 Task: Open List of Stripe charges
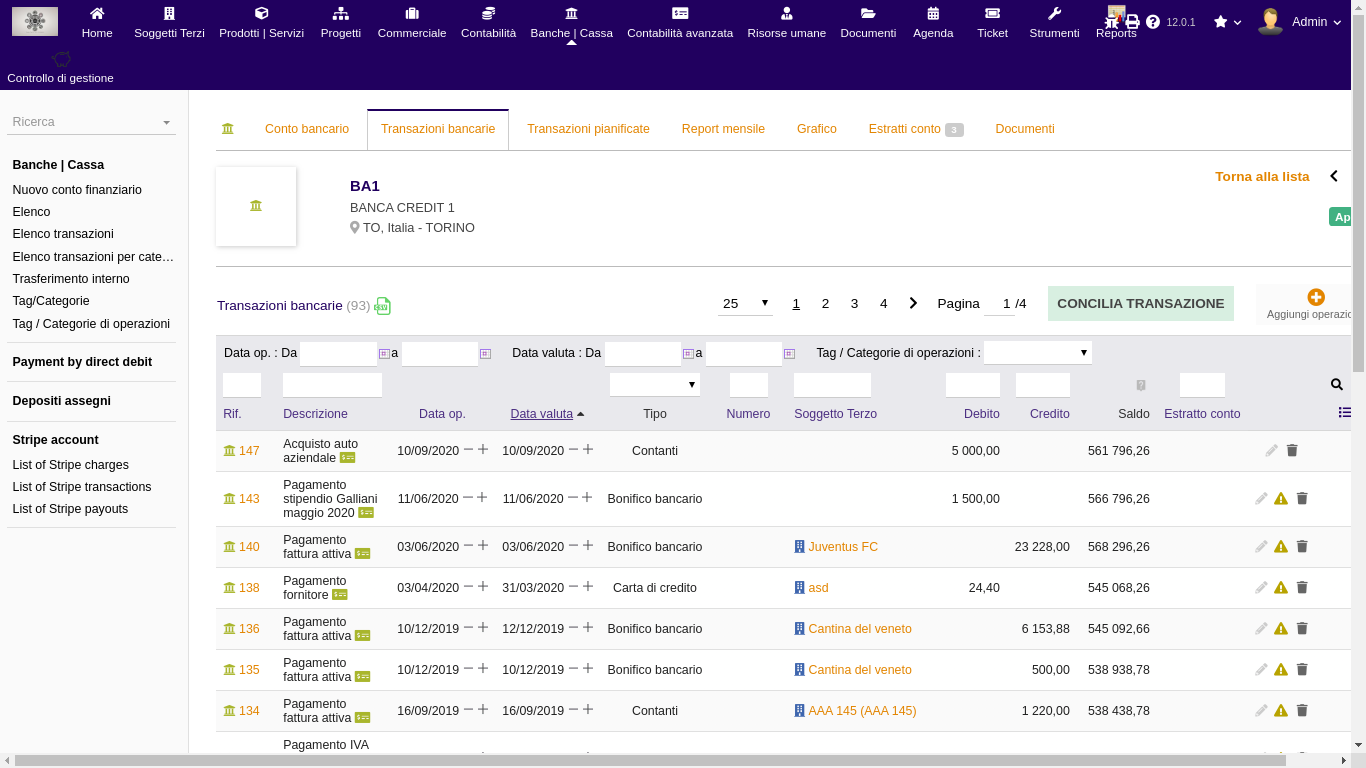coord(70,465)
